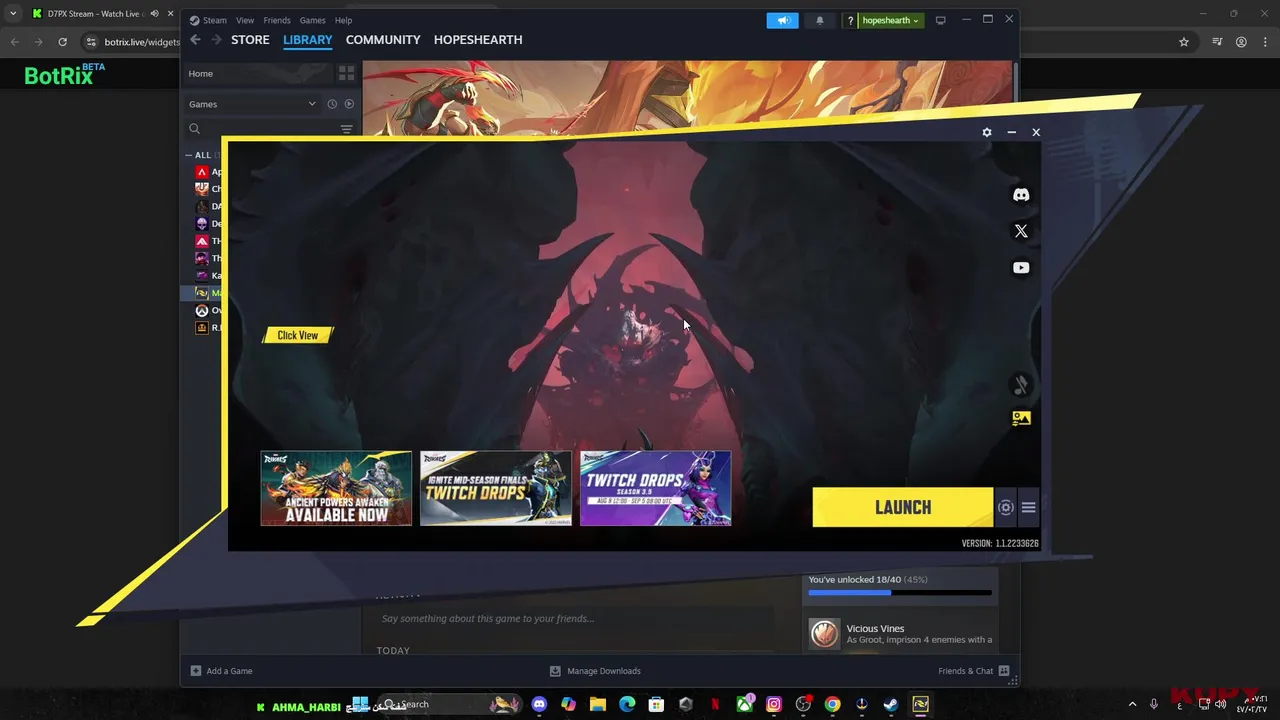Close the game launcher window

pyautogui.click(x=1036, y=132)
